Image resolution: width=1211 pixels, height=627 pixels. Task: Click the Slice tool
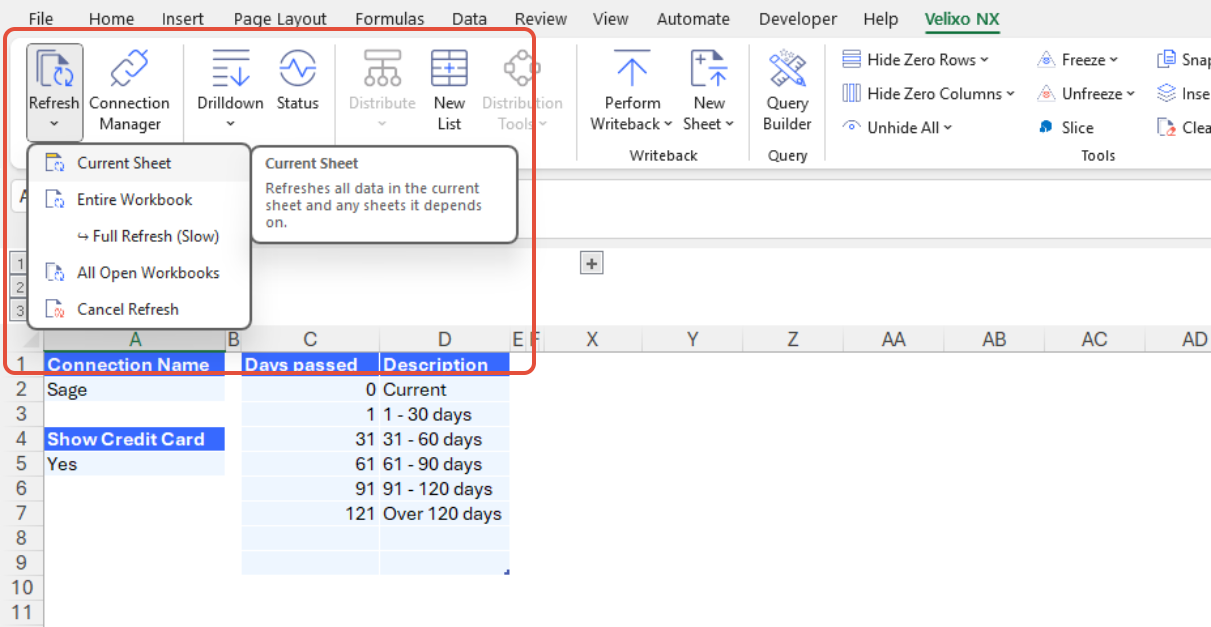1066,127
